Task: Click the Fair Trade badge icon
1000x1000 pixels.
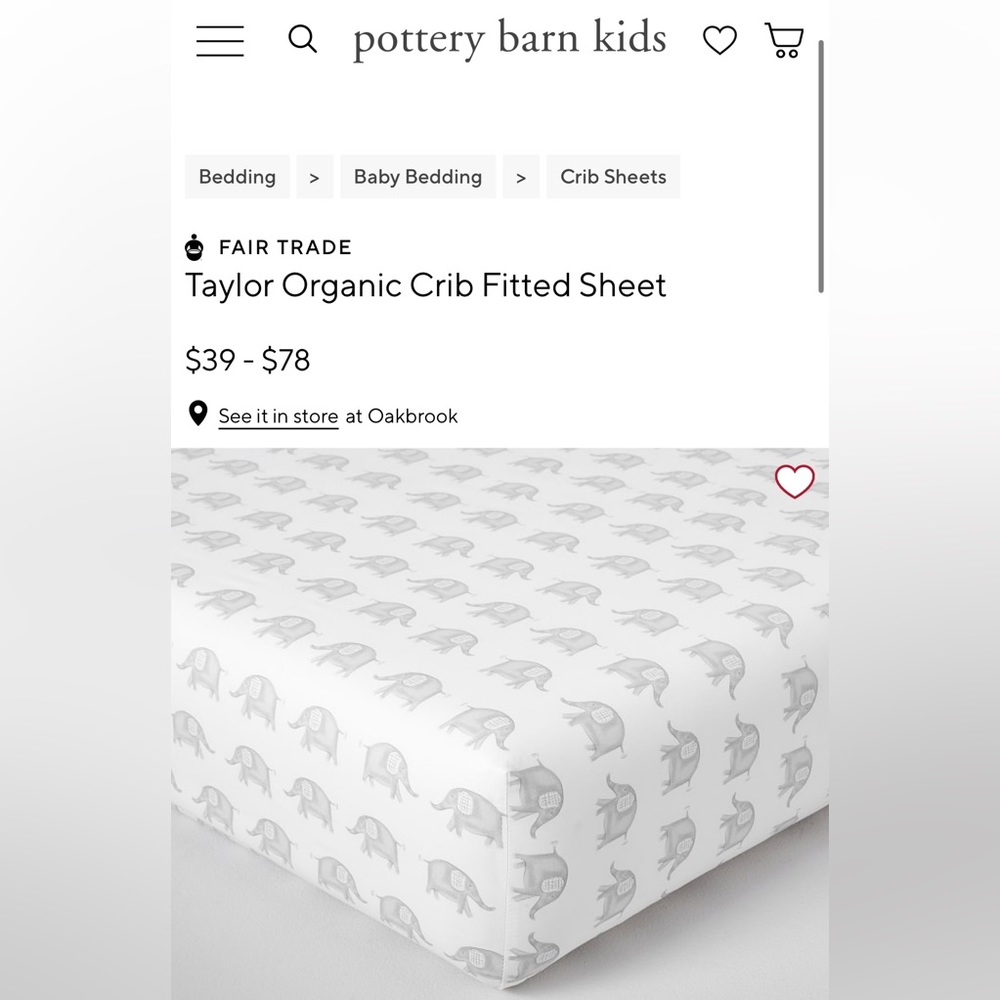Action: pos(193,247)
